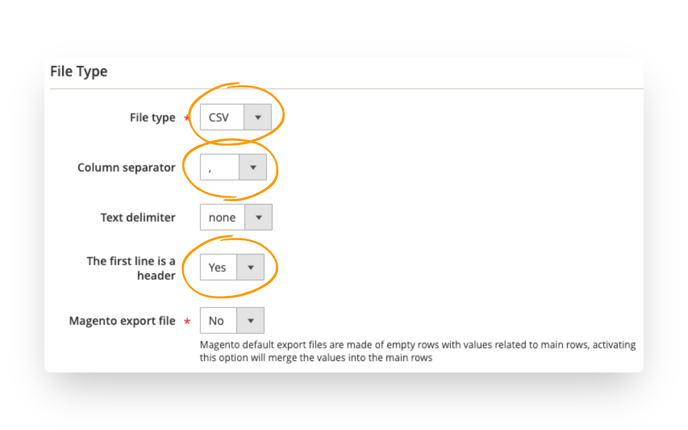This screenshot has width=688, height=430.
Task: Click the Magento export file dropdown arrow
Action: (251, 321)
